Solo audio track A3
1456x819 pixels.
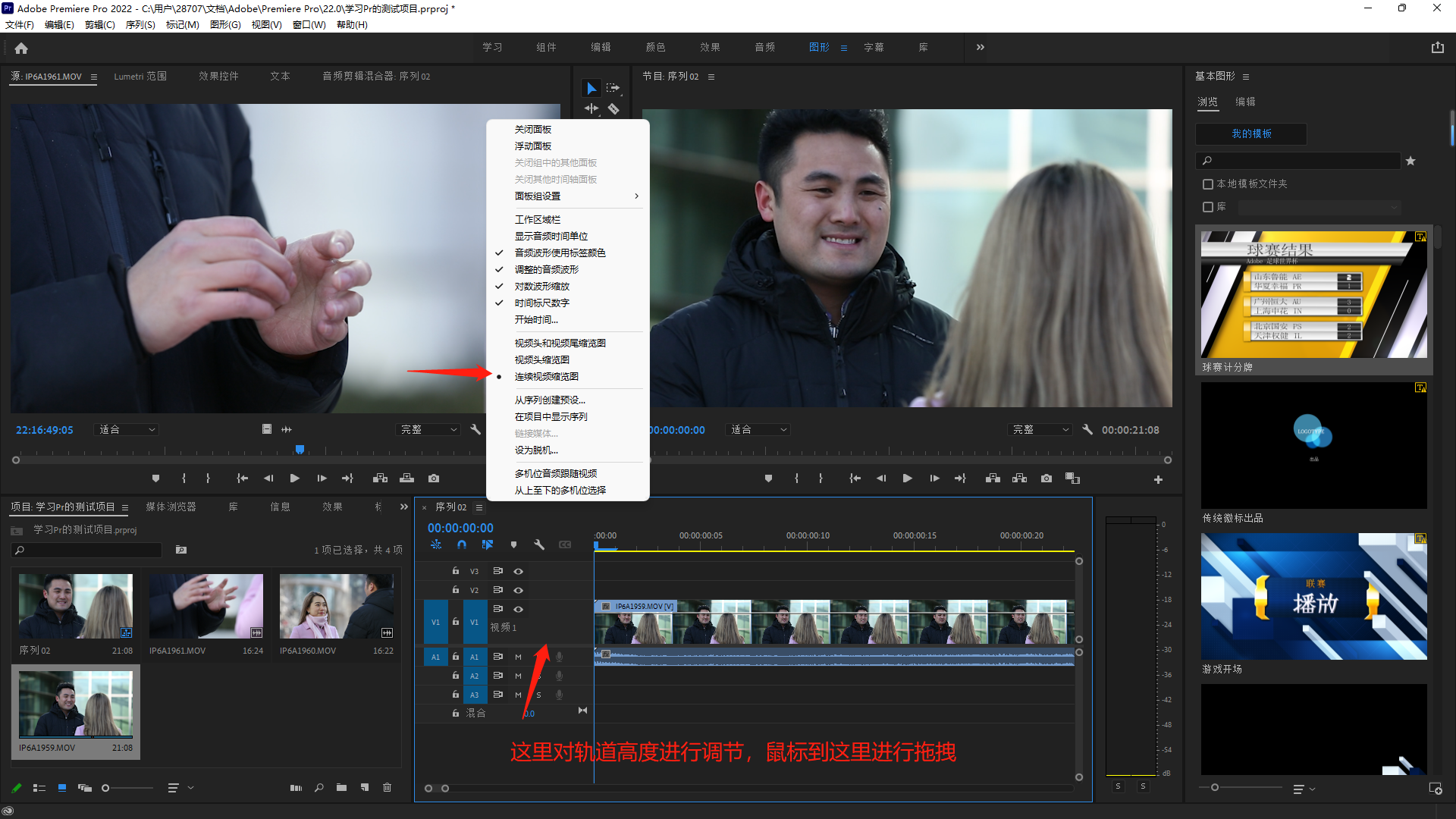(x=539, y=695)
